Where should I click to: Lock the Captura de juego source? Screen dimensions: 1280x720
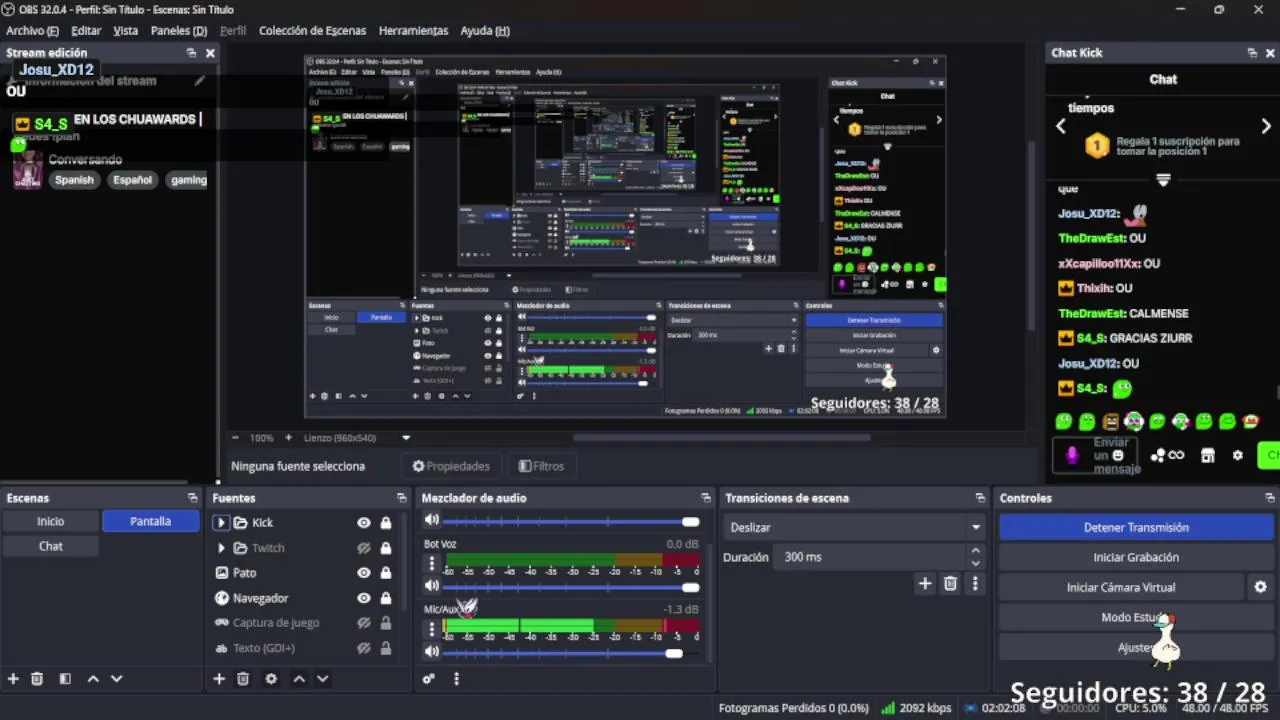pyautogui.click(x=386, y=623)
